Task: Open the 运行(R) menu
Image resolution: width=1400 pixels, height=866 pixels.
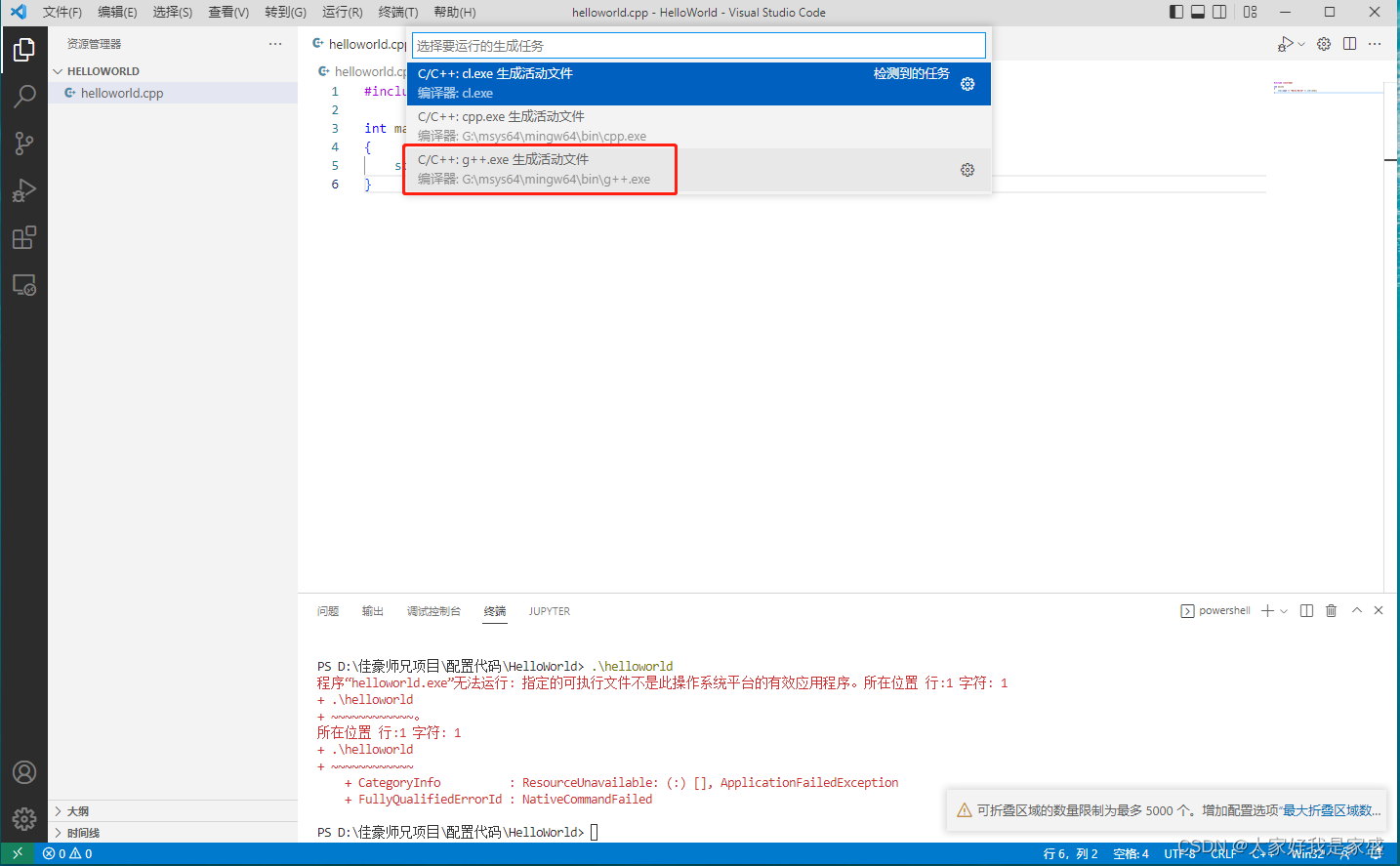Action: pos(343,12)
